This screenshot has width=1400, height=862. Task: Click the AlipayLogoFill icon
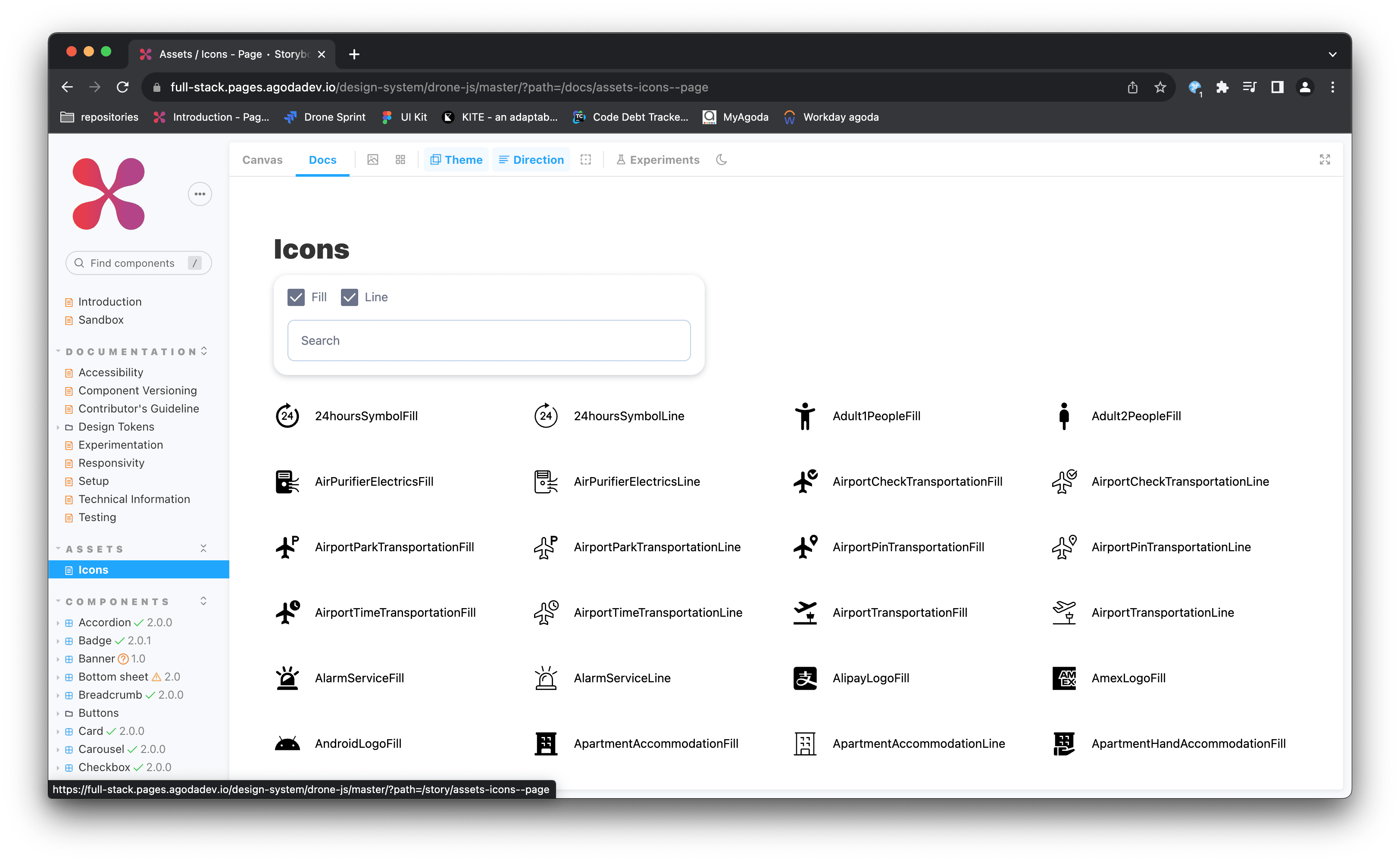coord(805,678)
